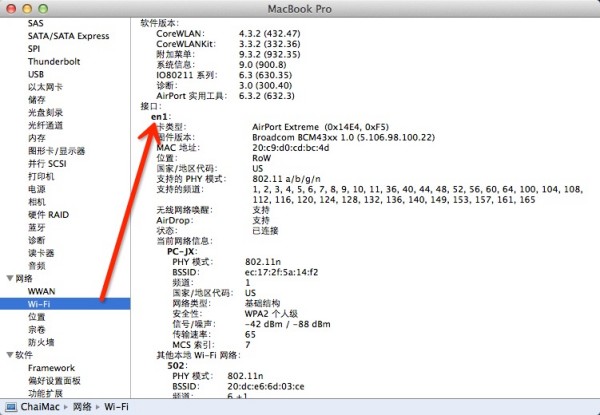The image size is (600, 415).
Task: Click the 已连接 status value
Action: coord(265,231)
